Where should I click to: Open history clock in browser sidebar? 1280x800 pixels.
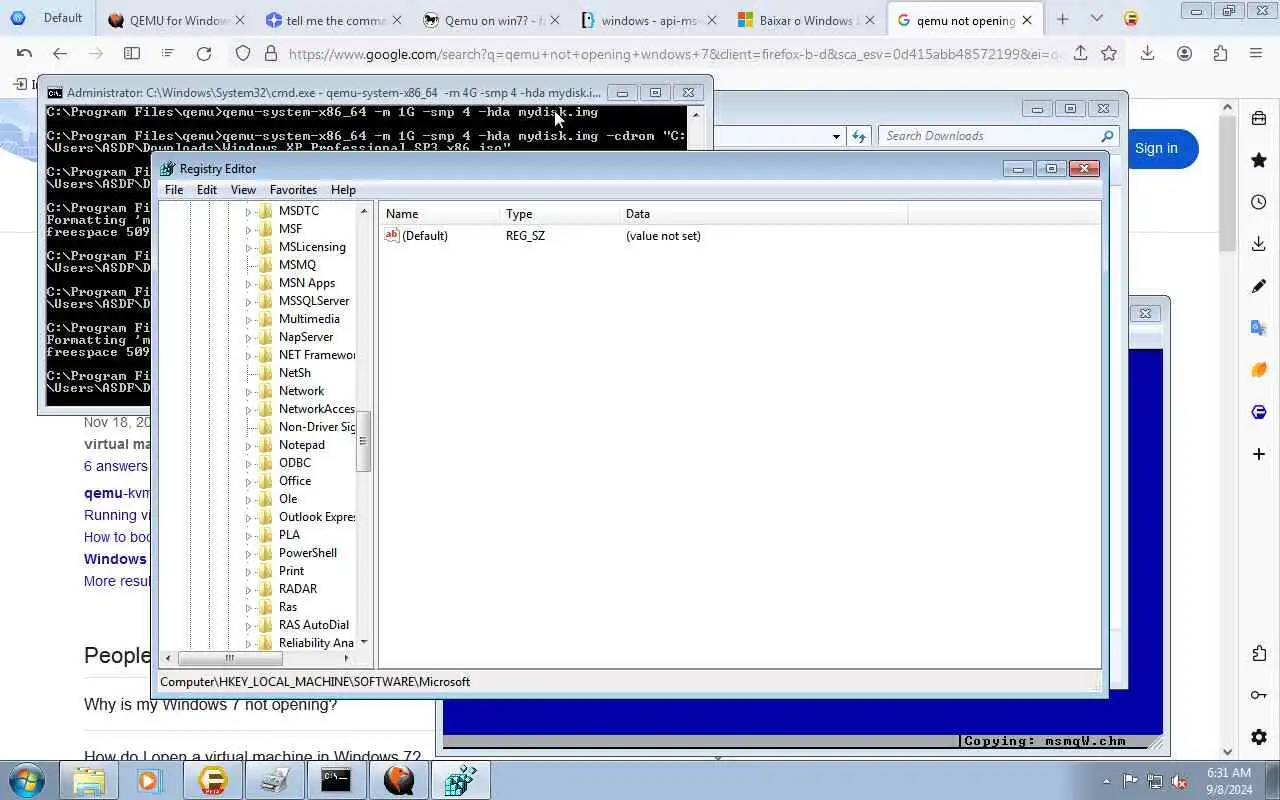[1259, 202]
